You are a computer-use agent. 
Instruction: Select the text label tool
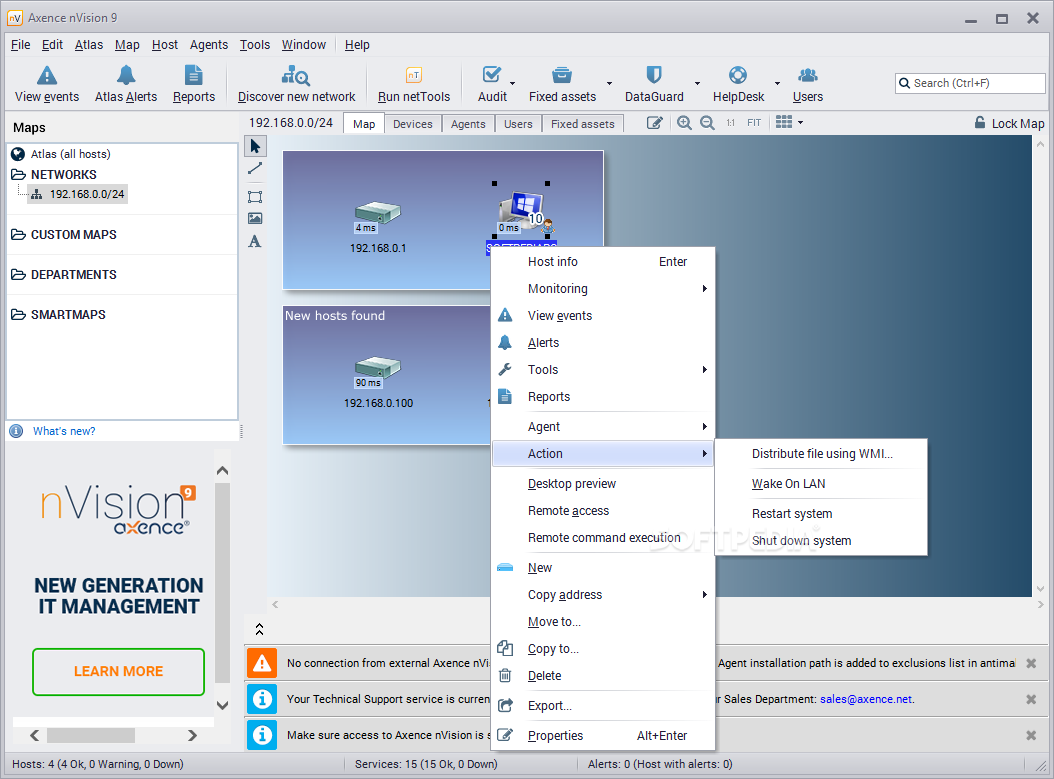click(x=255, y=241)
